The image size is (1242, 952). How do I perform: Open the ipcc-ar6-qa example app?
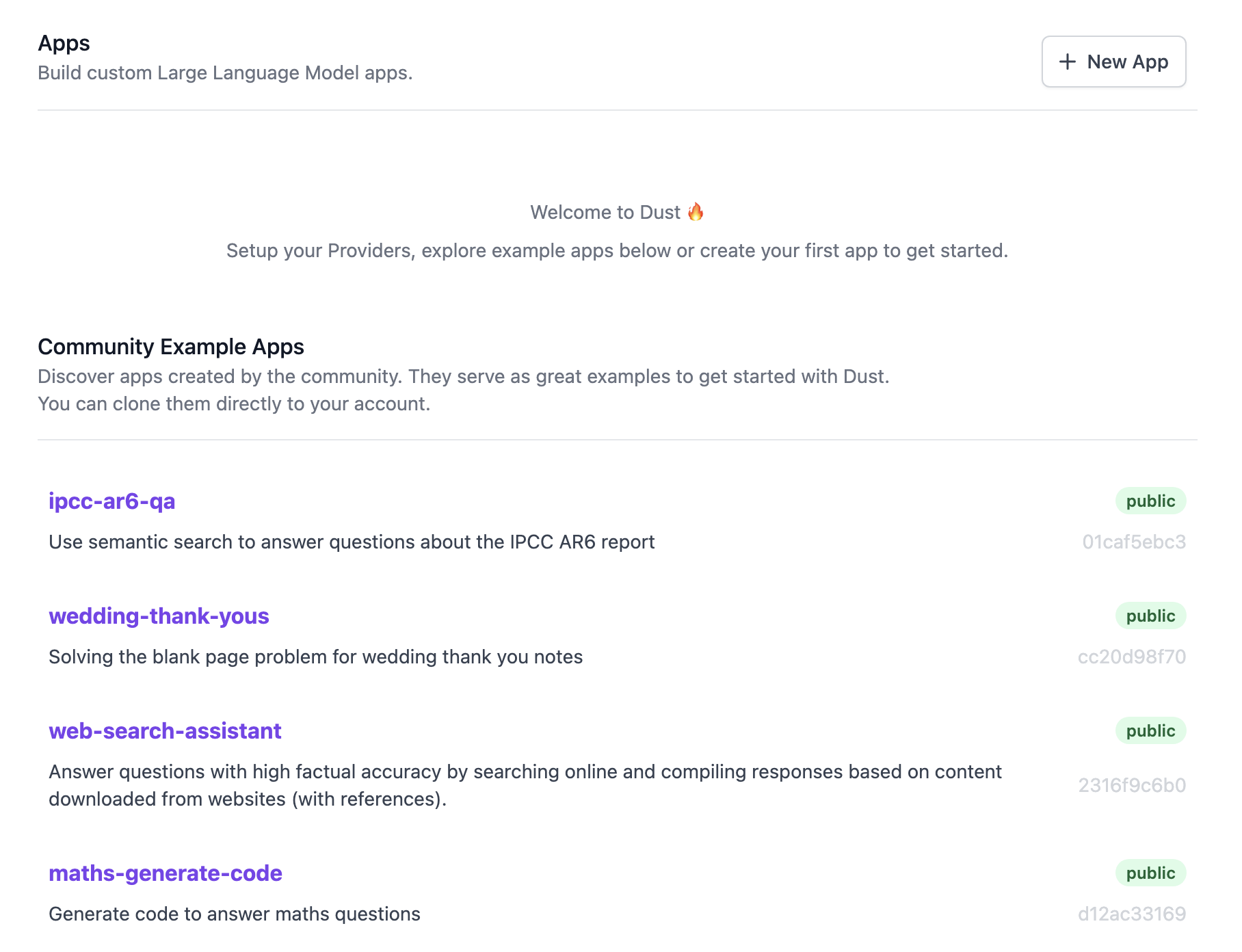click(x=111, y=501)
